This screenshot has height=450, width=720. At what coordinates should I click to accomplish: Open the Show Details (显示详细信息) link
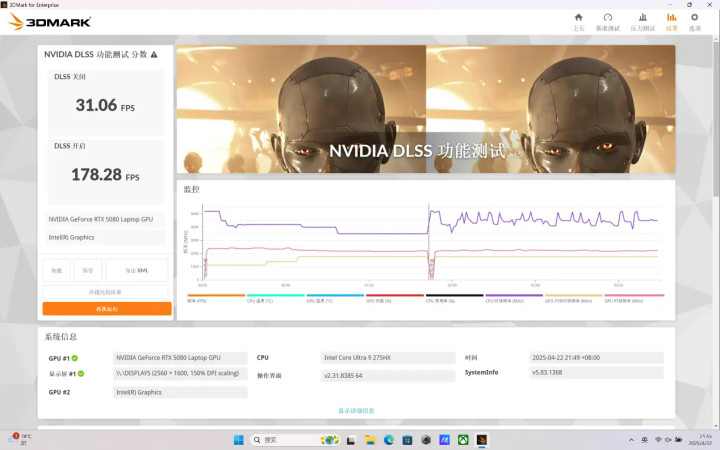pos(356,411)
